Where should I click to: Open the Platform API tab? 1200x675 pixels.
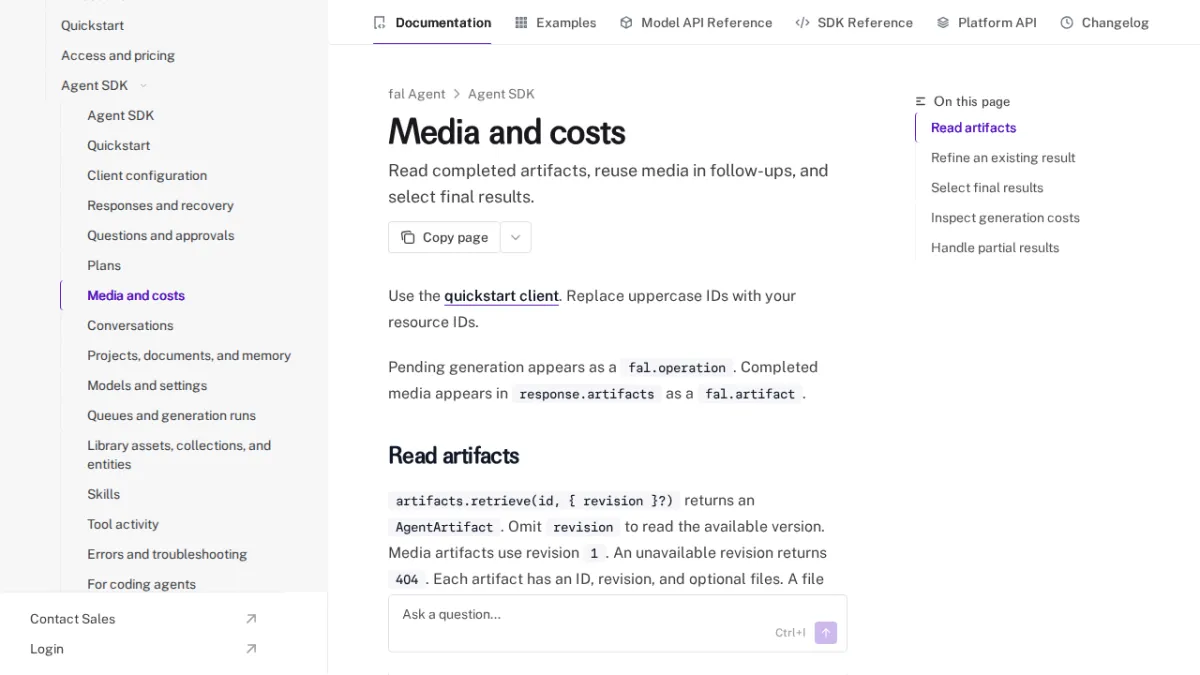986,22
